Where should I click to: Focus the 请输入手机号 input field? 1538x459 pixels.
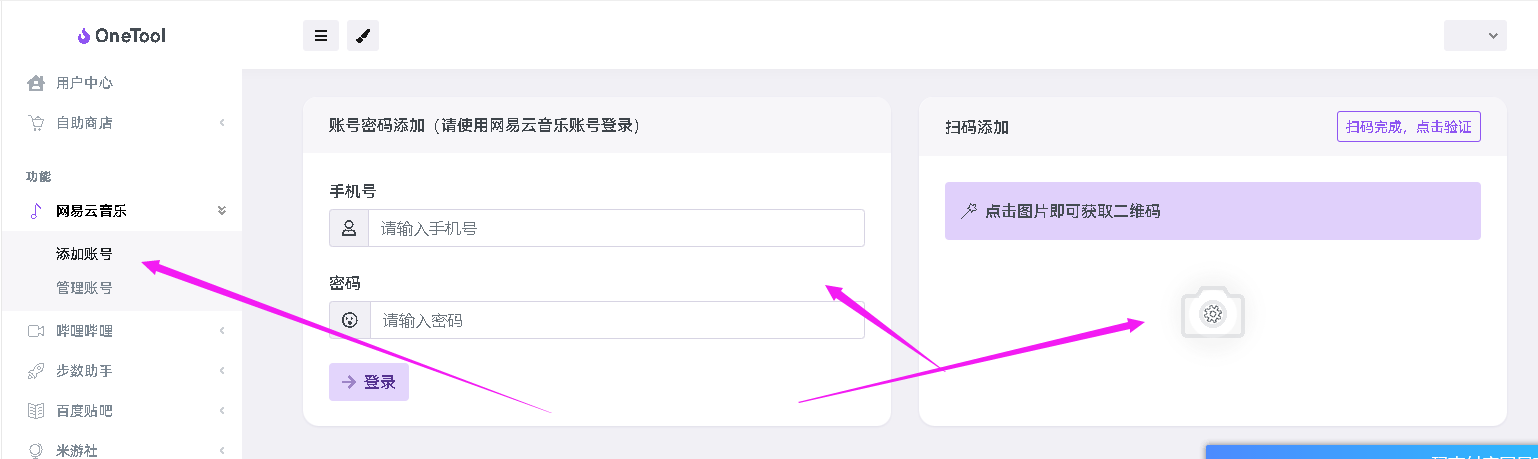(616, 228)
